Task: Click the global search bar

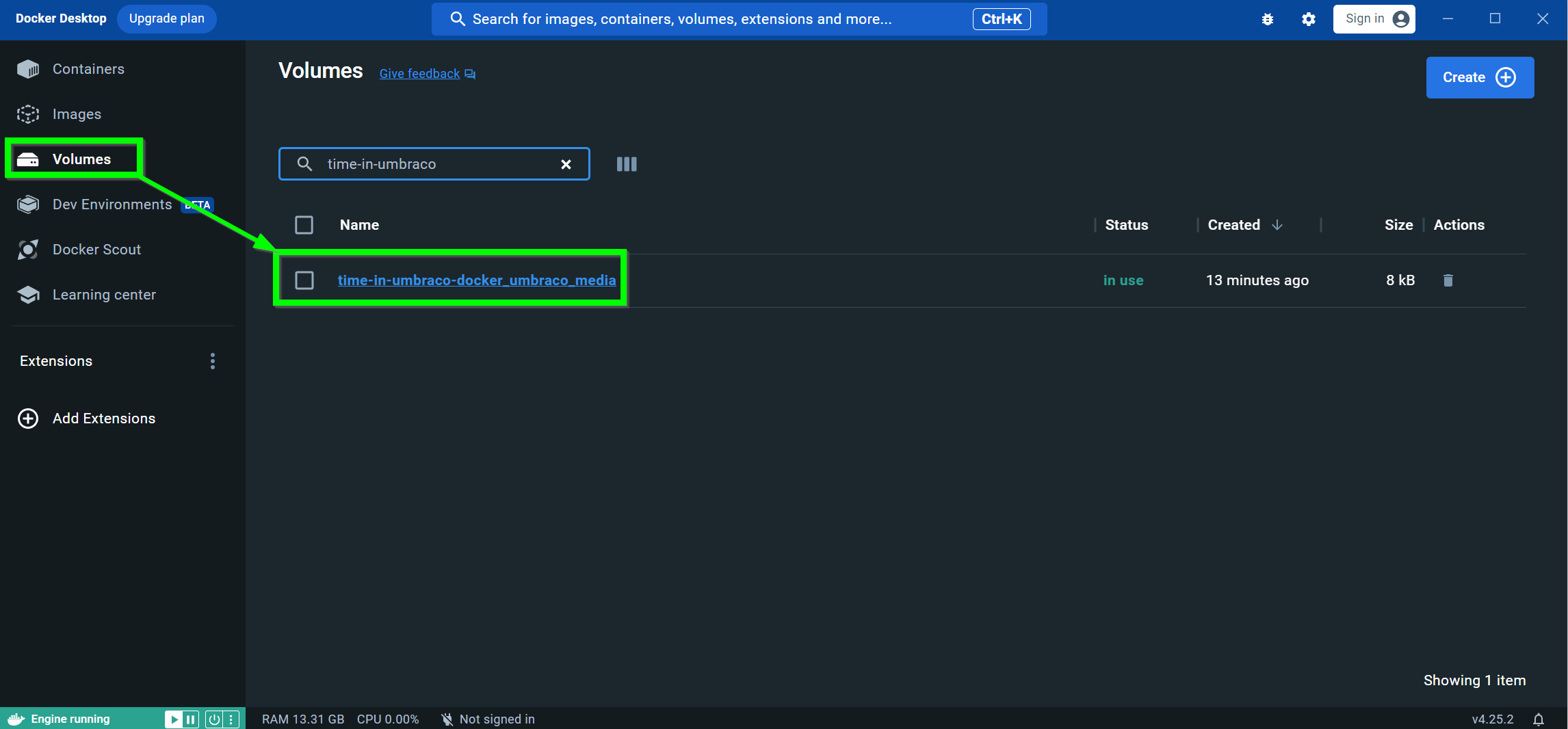Action: [x=739, y=19]
